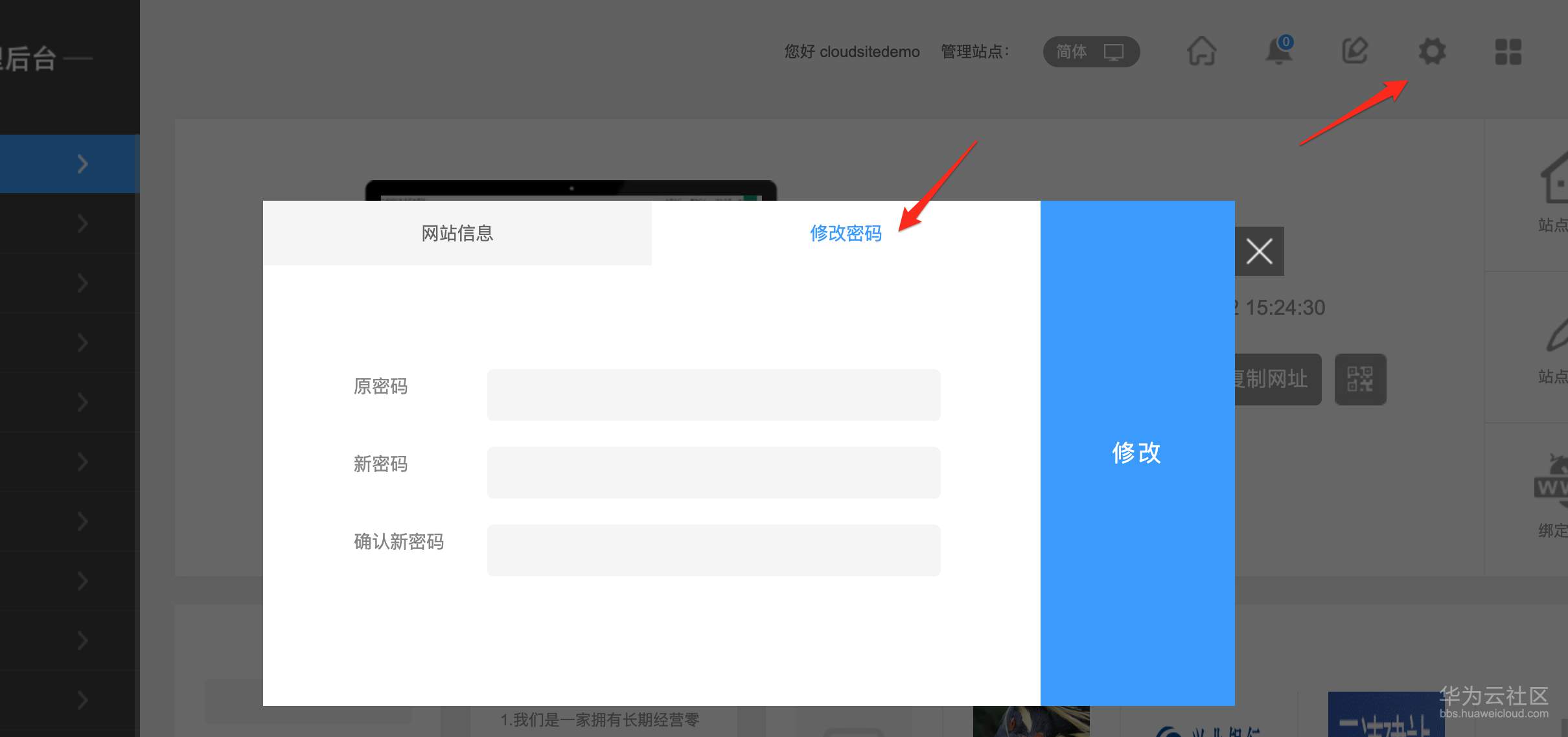This screenshot has height=737, width=1568.
Task: Expand the bottom sidebar chevron item
Action: [x=82, y=700]
